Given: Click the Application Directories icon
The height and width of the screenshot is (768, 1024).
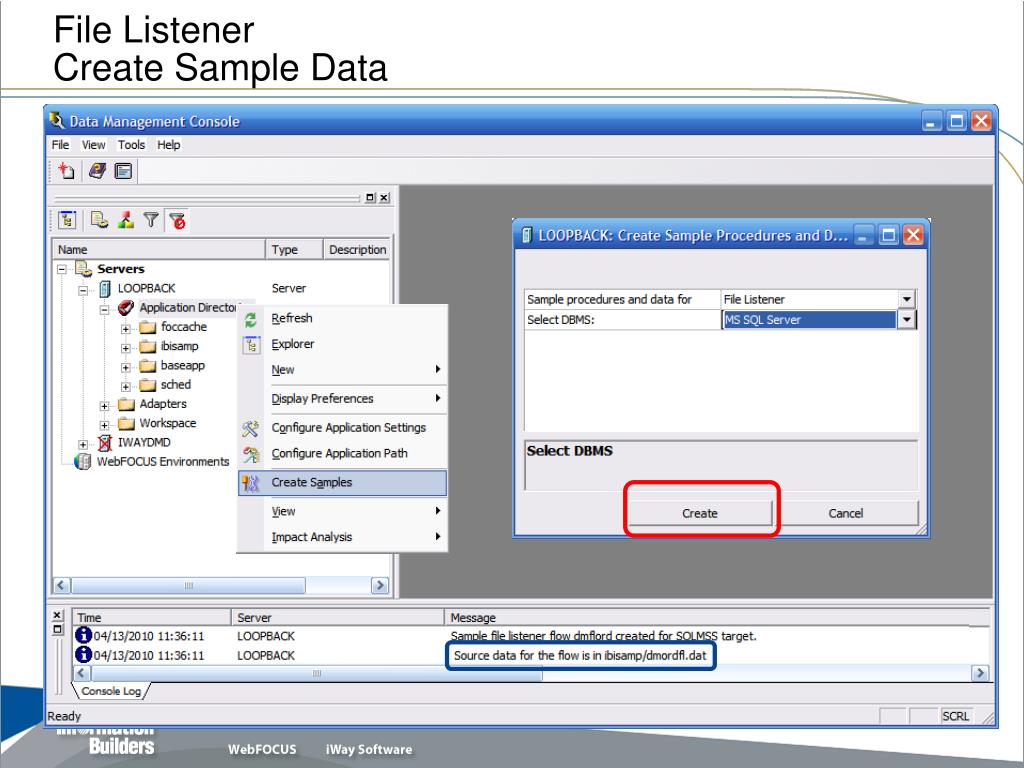Looking at the screenshot, I should (x=126, y=308).
